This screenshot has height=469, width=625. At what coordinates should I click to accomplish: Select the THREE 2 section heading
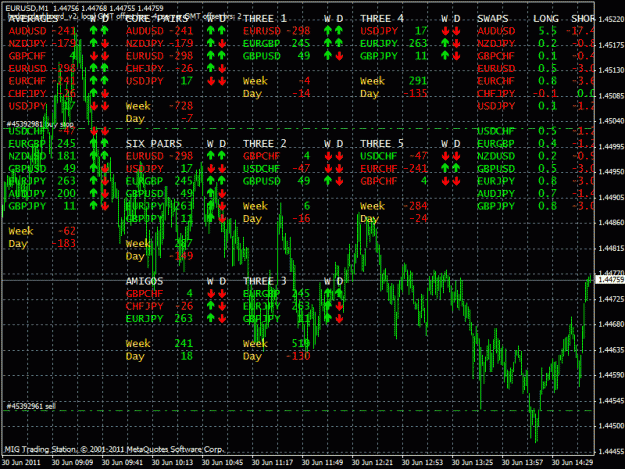coord(265,143)
